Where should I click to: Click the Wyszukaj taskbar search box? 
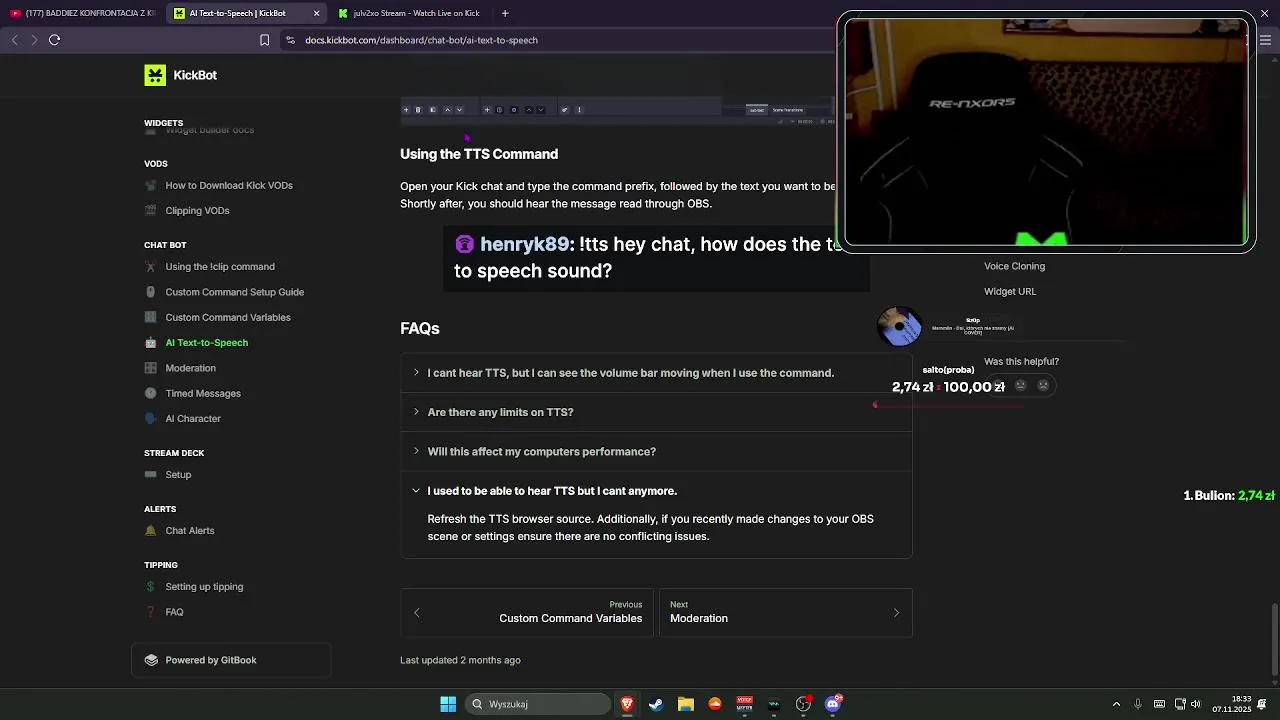[538, 704]
